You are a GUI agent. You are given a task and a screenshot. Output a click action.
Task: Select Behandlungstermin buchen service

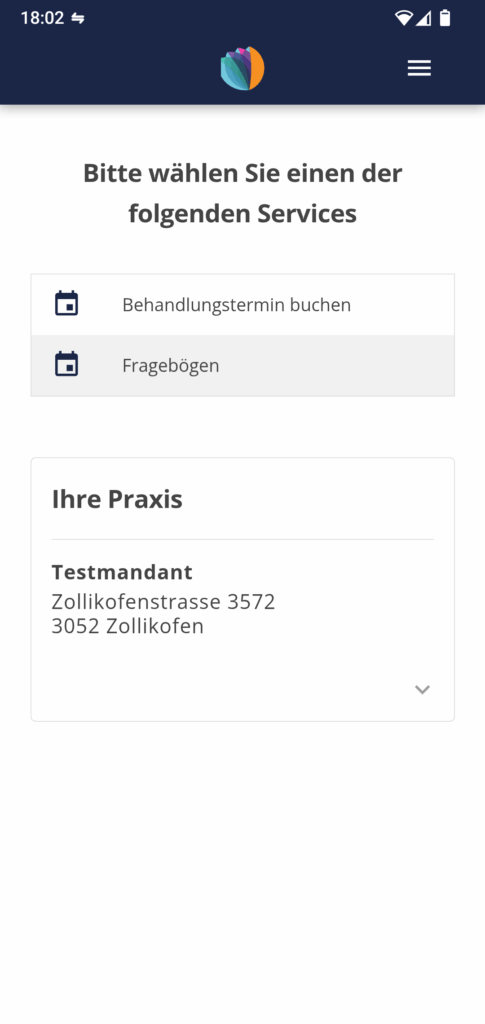click(242, 305)
